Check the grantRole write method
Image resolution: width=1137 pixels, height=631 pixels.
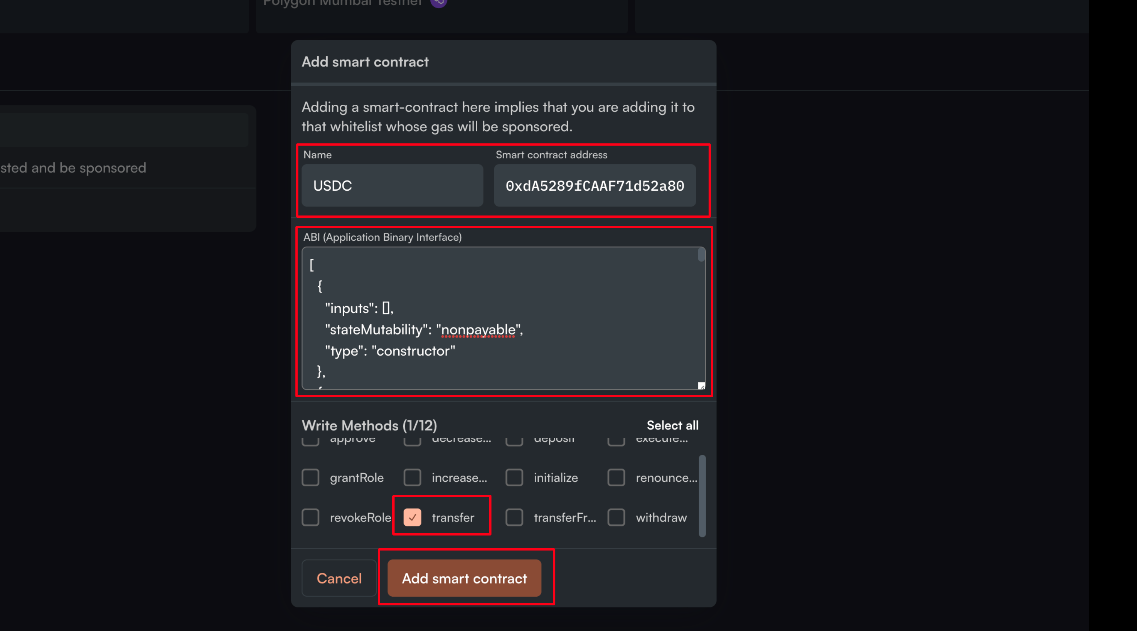point(311,478)
